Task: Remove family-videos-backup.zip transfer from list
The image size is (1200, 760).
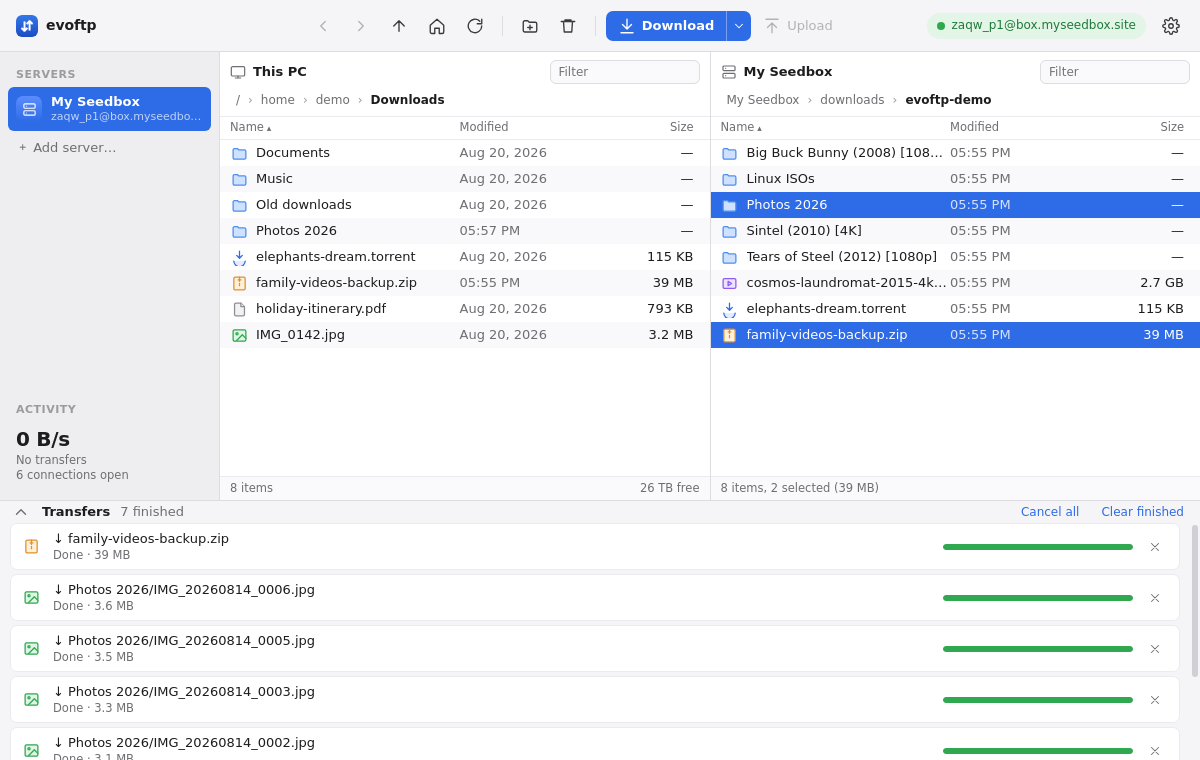Action: point(1155,547)
